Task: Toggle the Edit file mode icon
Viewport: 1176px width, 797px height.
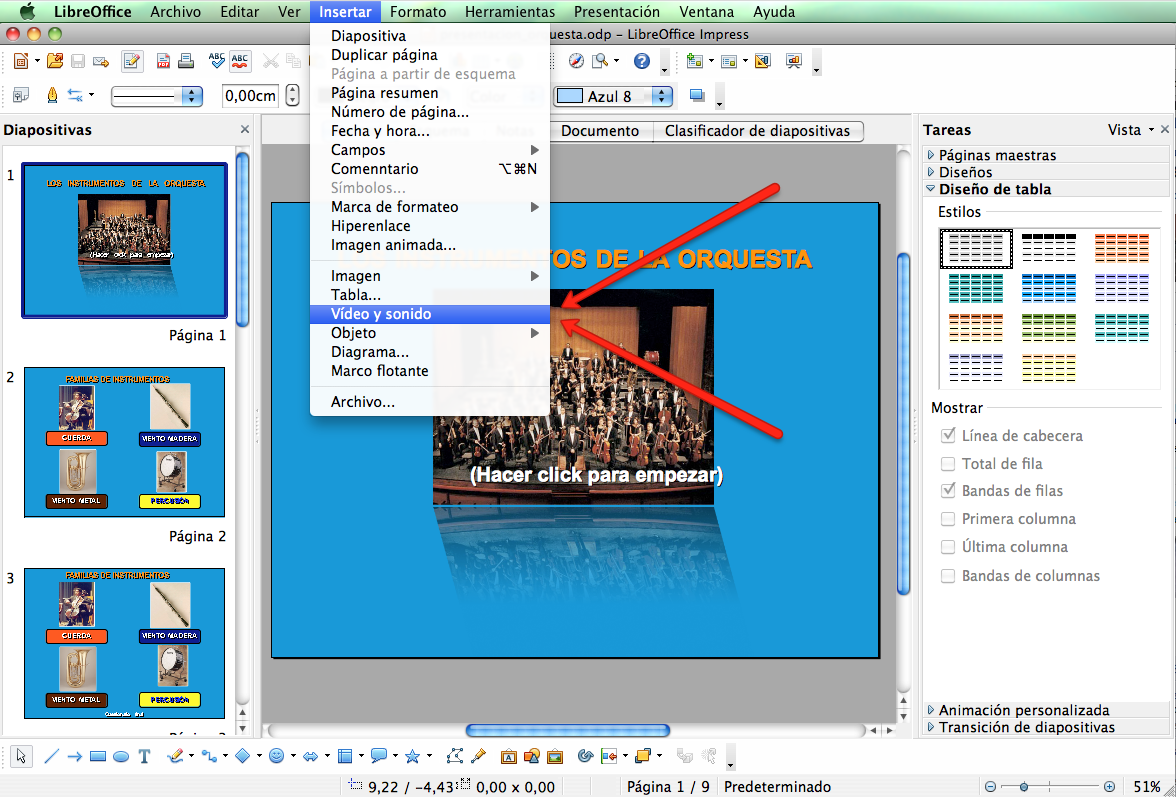Action: (x=132, y=61)
